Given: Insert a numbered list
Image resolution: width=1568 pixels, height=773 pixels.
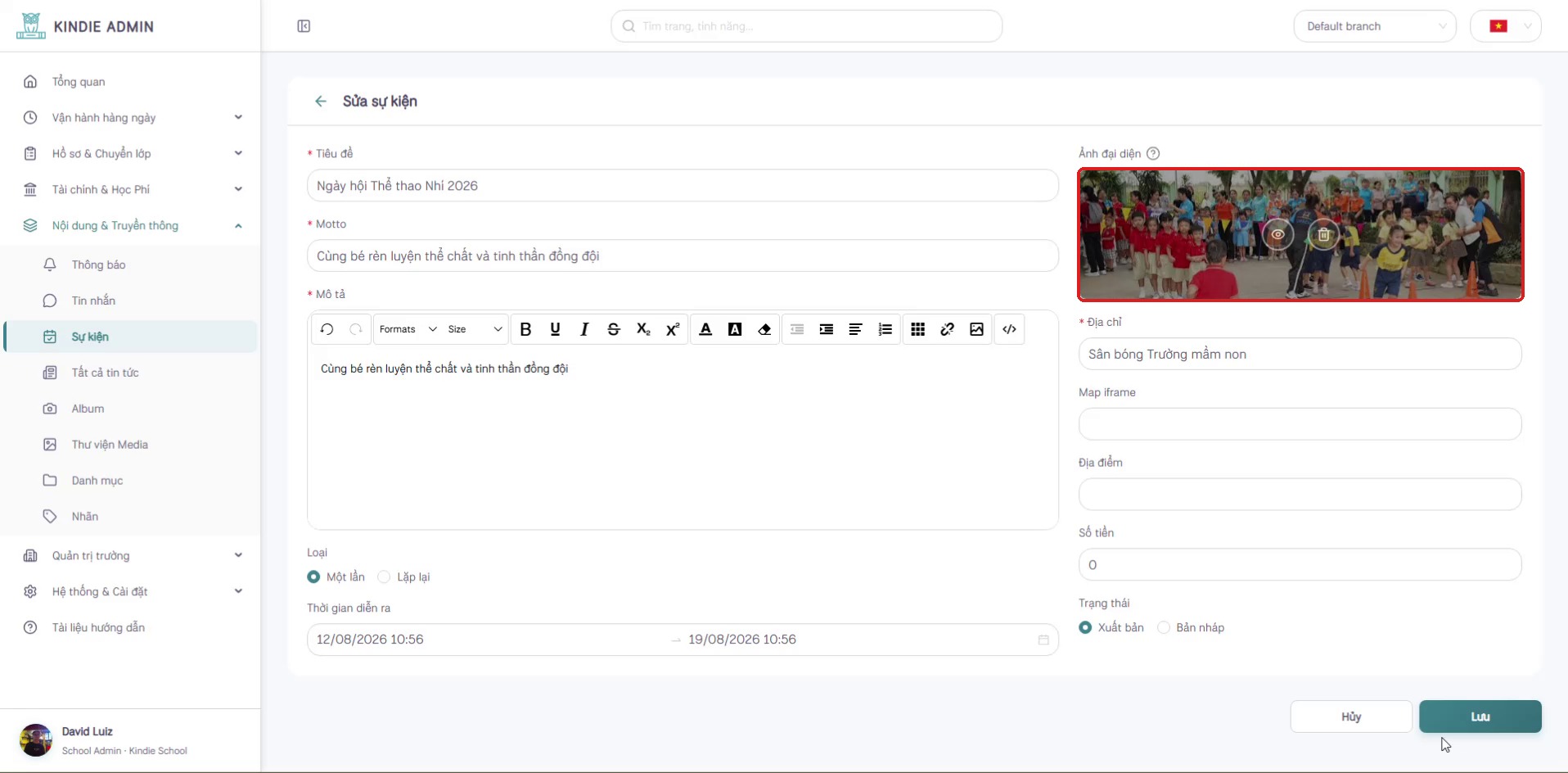Looking at the screenshot, I should coord(885,329).
